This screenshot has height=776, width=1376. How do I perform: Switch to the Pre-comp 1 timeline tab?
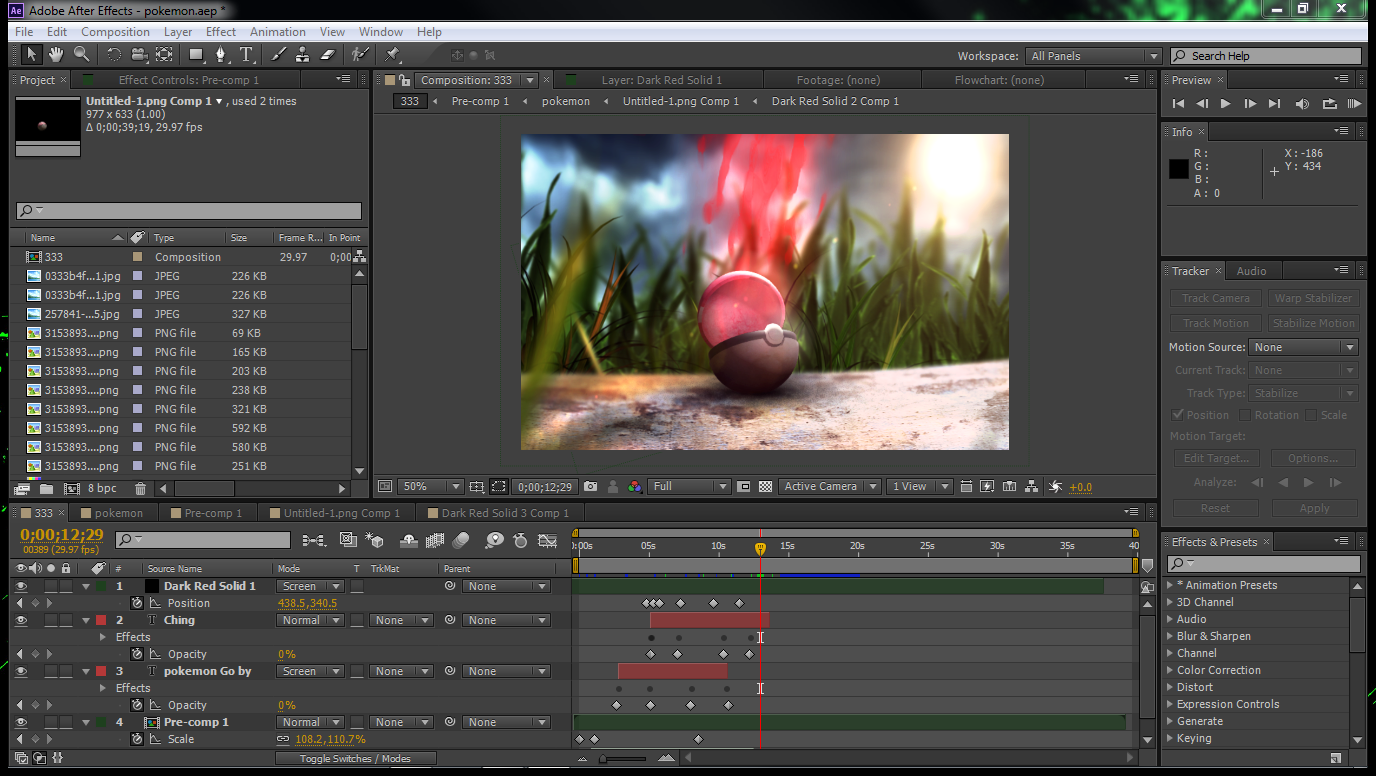coord(213,513)
